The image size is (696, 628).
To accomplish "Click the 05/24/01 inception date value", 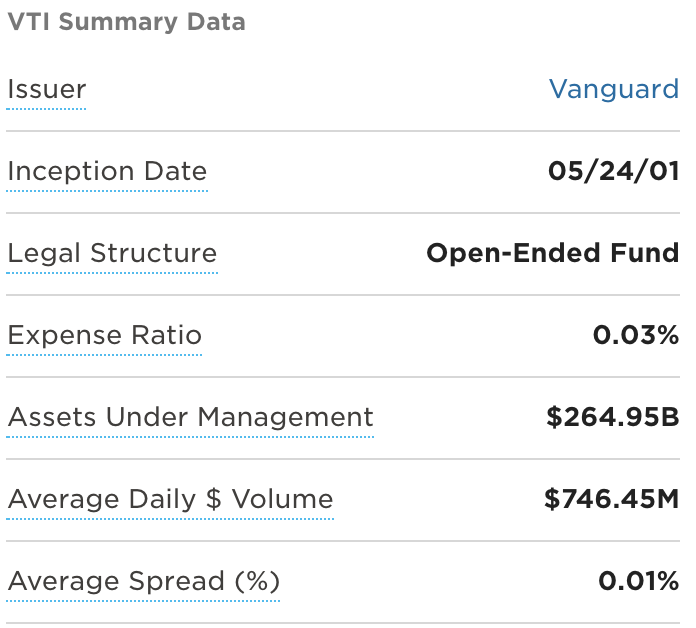I will (x=613, y=172).
